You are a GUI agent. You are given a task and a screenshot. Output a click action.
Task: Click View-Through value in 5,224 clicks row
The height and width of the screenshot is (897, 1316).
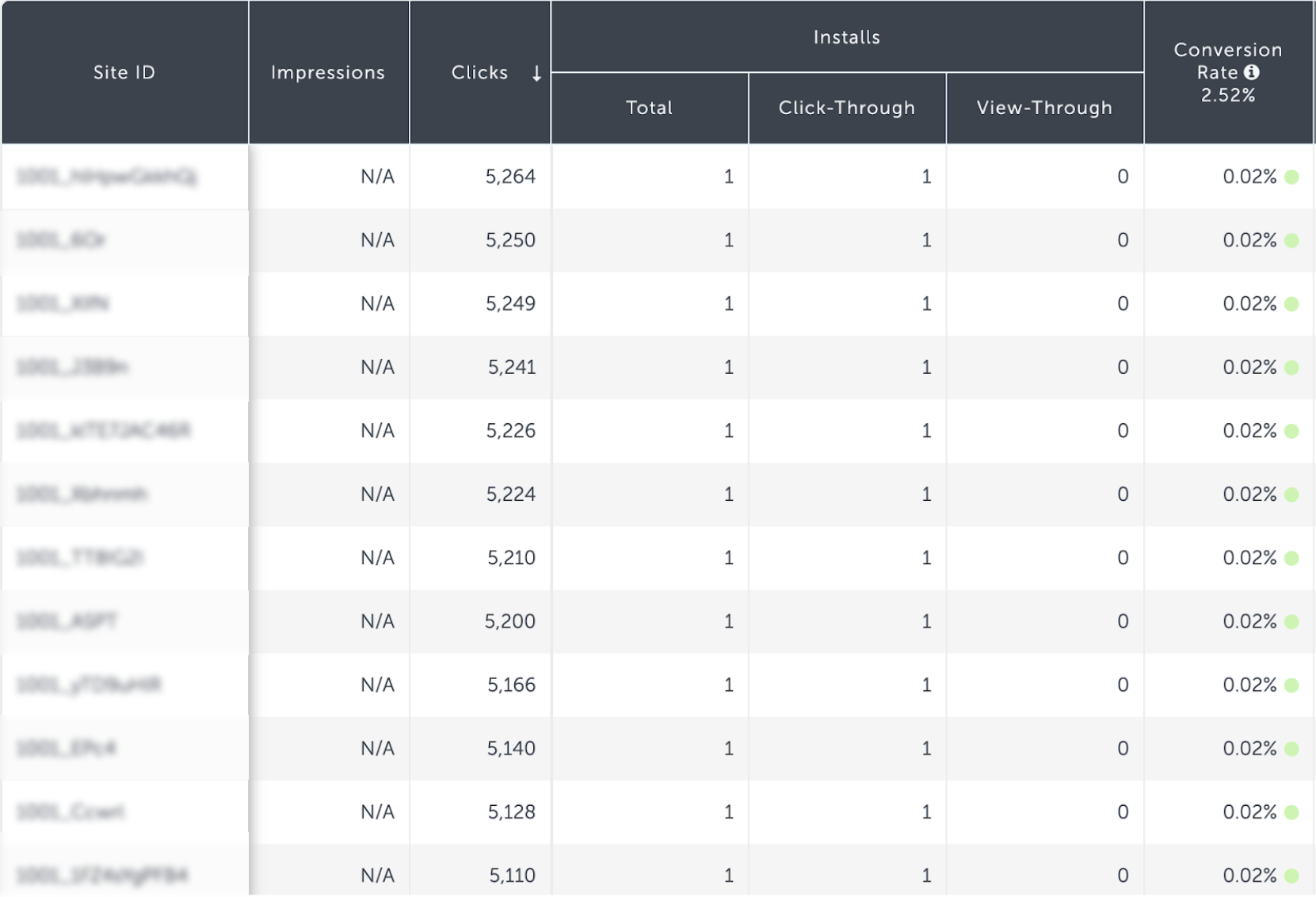point(1123,494)
